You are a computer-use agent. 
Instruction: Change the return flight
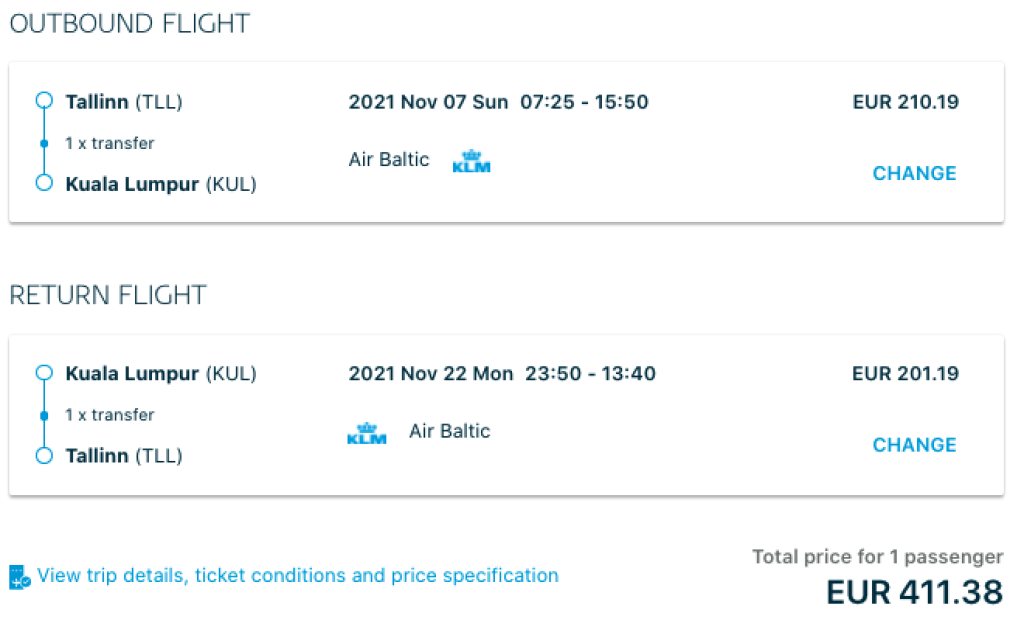tap(914, 445)
